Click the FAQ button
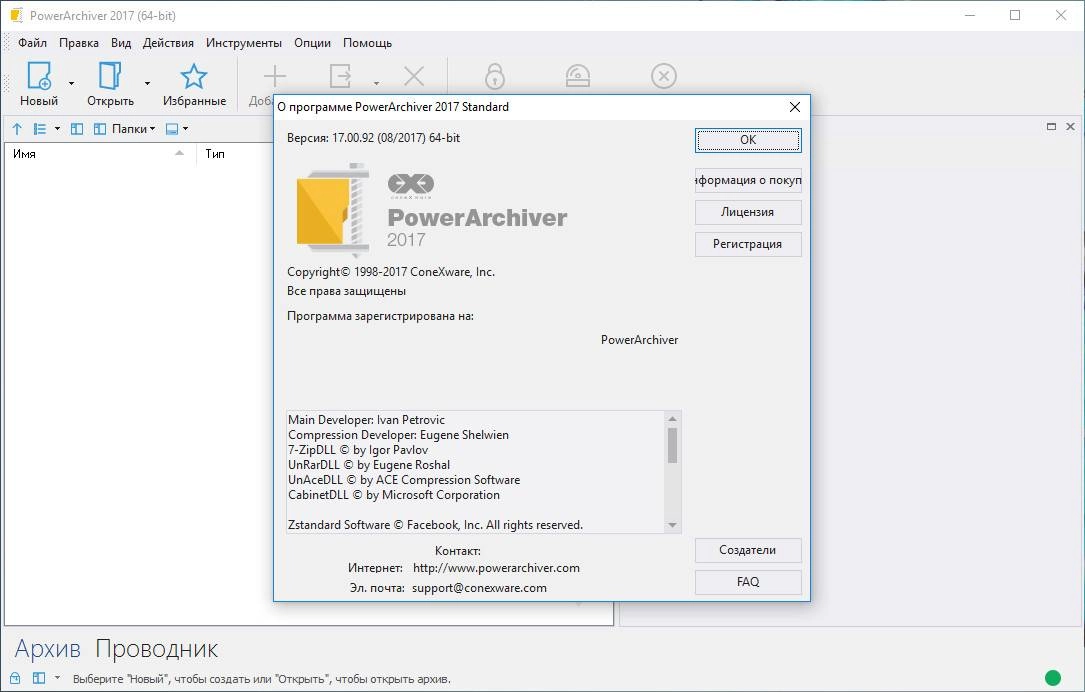Viewport: 1085px width, 692px height. [x=748, y=582]
